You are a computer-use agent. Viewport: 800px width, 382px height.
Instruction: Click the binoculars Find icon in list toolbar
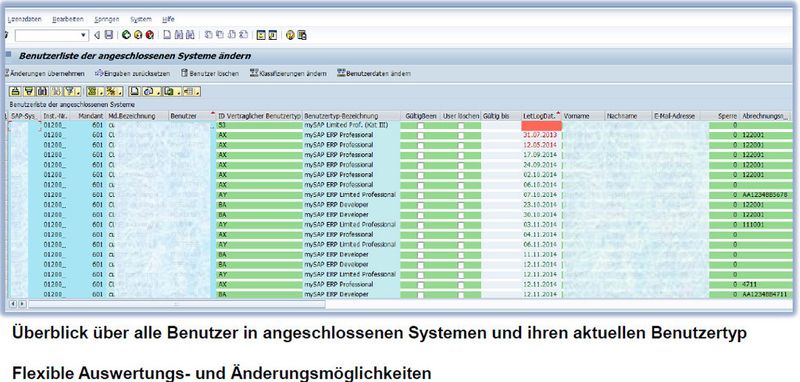[x=42, y=91]
